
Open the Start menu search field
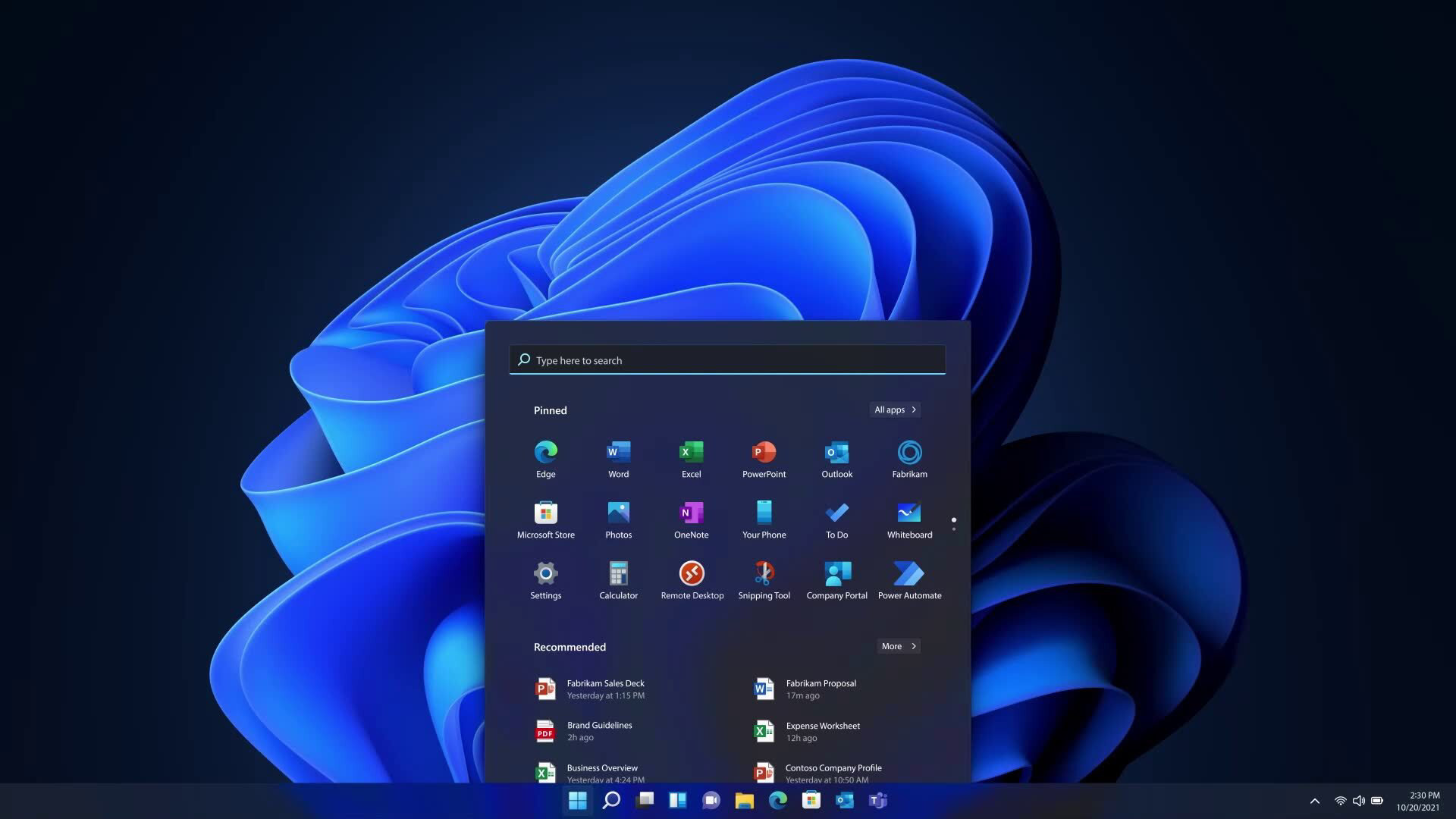point(728,359)
